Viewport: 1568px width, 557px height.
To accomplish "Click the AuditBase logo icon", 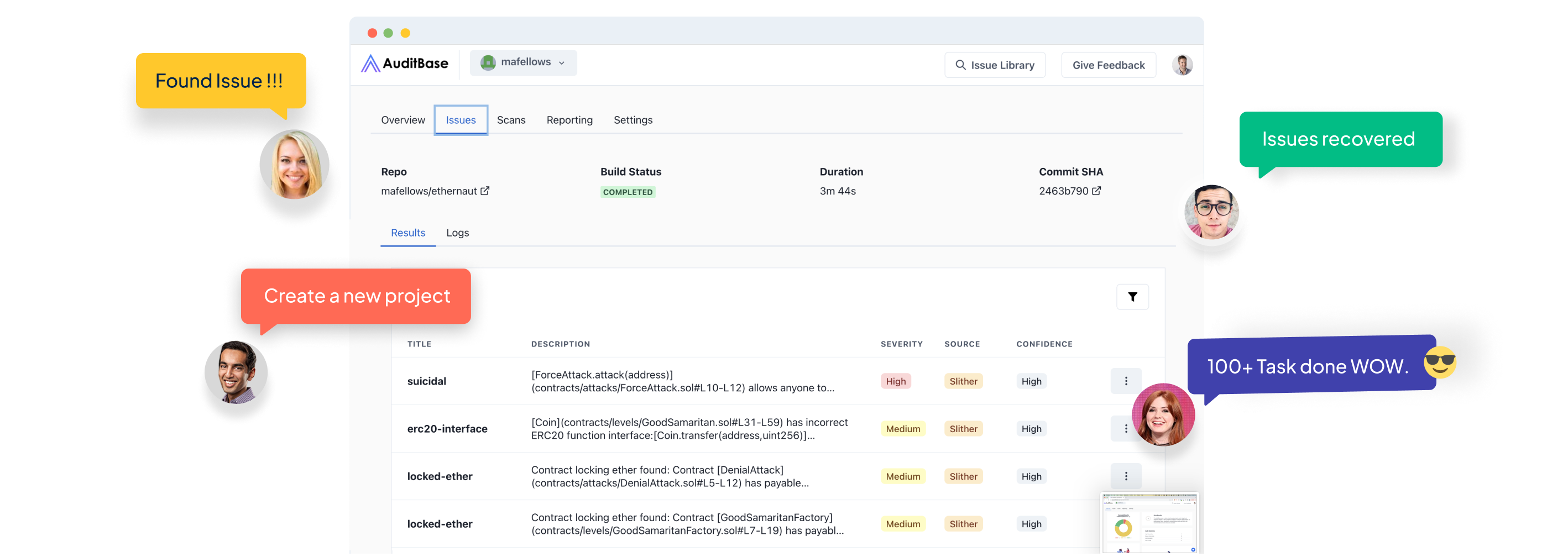I will 370,63.
